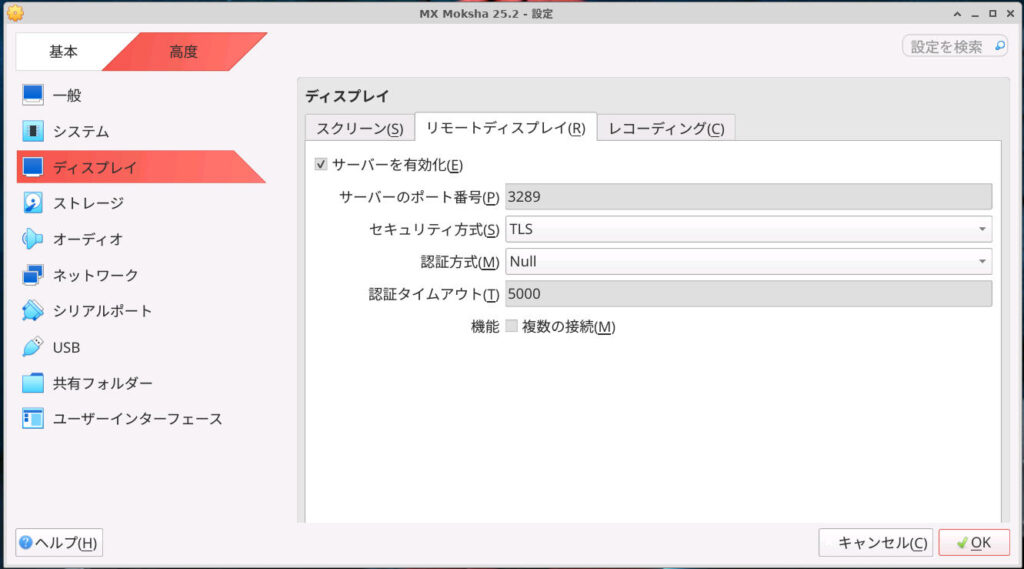This screenshot has height=569, width=1024.
Task: Click the VirtualBox gear icon in title bar
Action: (x=15, y=13)
